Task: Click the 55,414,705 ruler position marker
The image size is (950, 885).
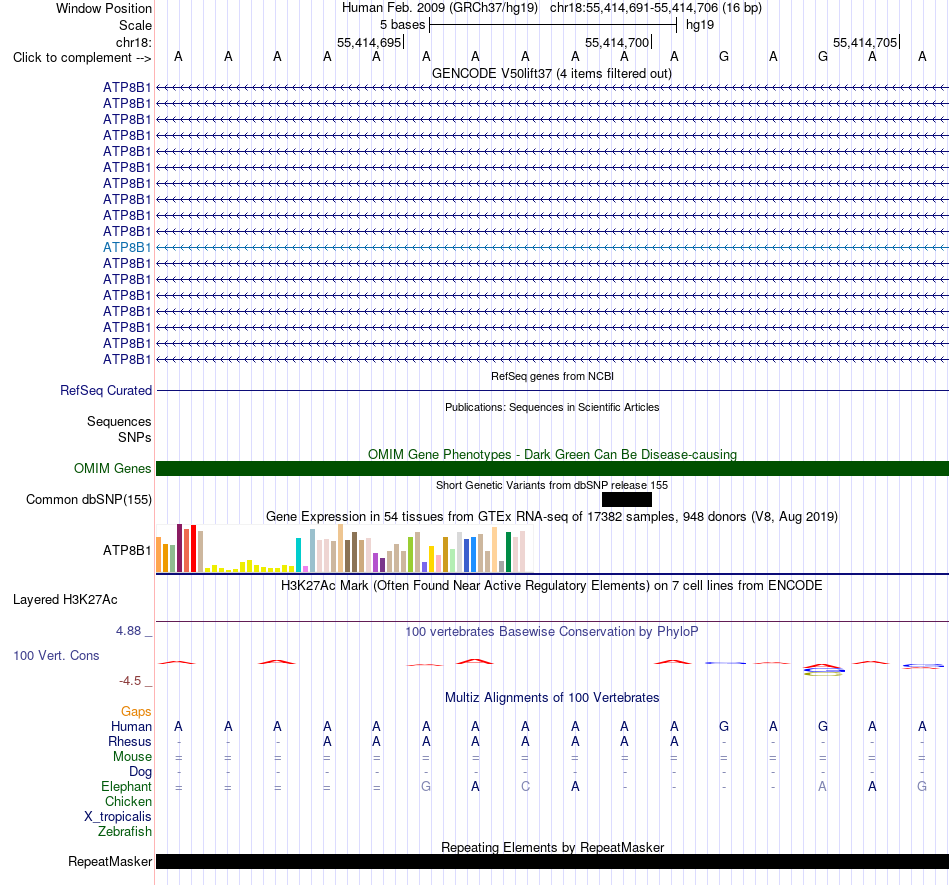Action: click(865, 42)
